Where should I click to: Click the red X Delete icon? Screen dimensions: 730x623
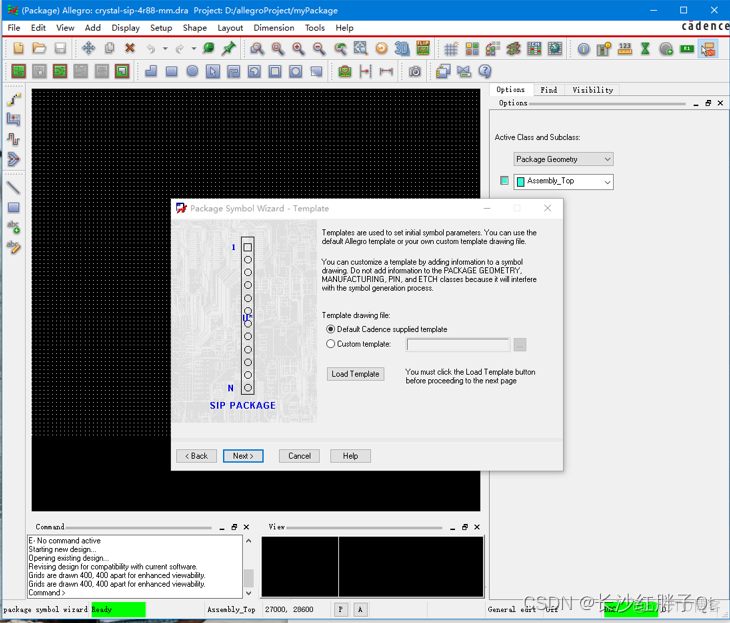[x=130, y=48]
